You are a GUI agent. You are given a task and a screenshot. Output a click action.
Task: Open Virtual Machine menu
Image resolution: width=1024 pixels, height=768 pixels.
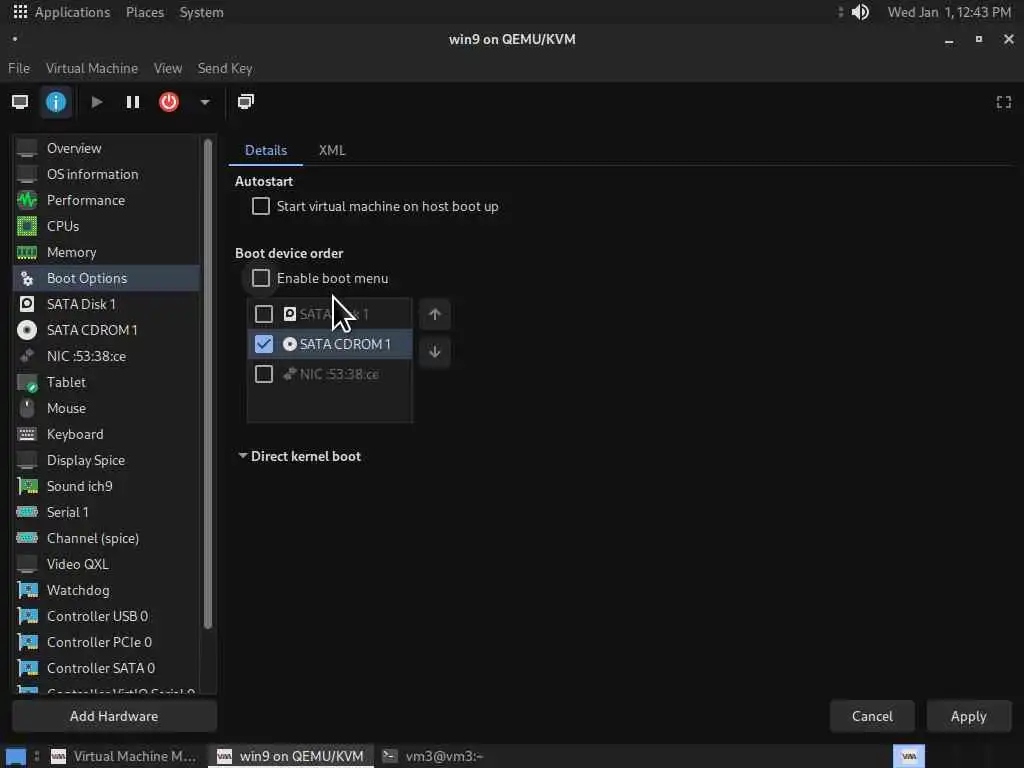pyautogui.click(x=92, y=68)
